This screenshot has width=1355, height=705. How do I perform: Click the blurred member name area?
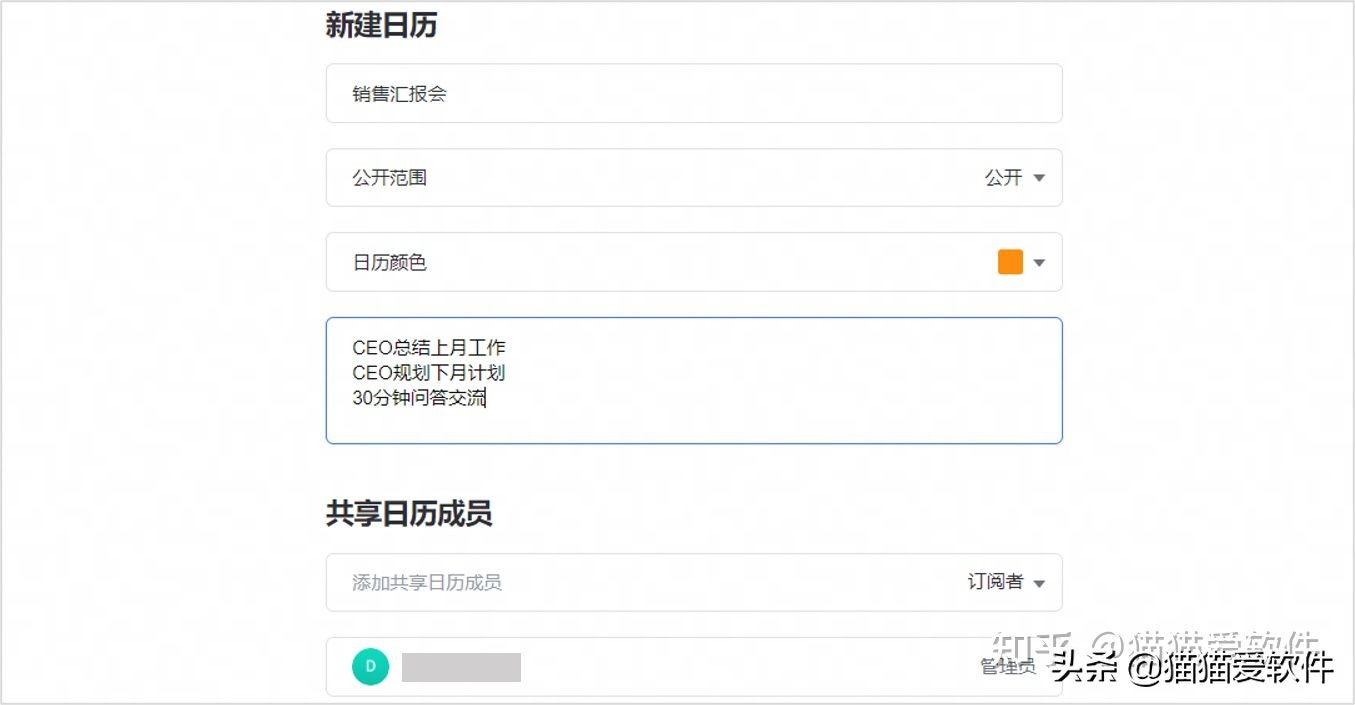[x=460, y=666]
